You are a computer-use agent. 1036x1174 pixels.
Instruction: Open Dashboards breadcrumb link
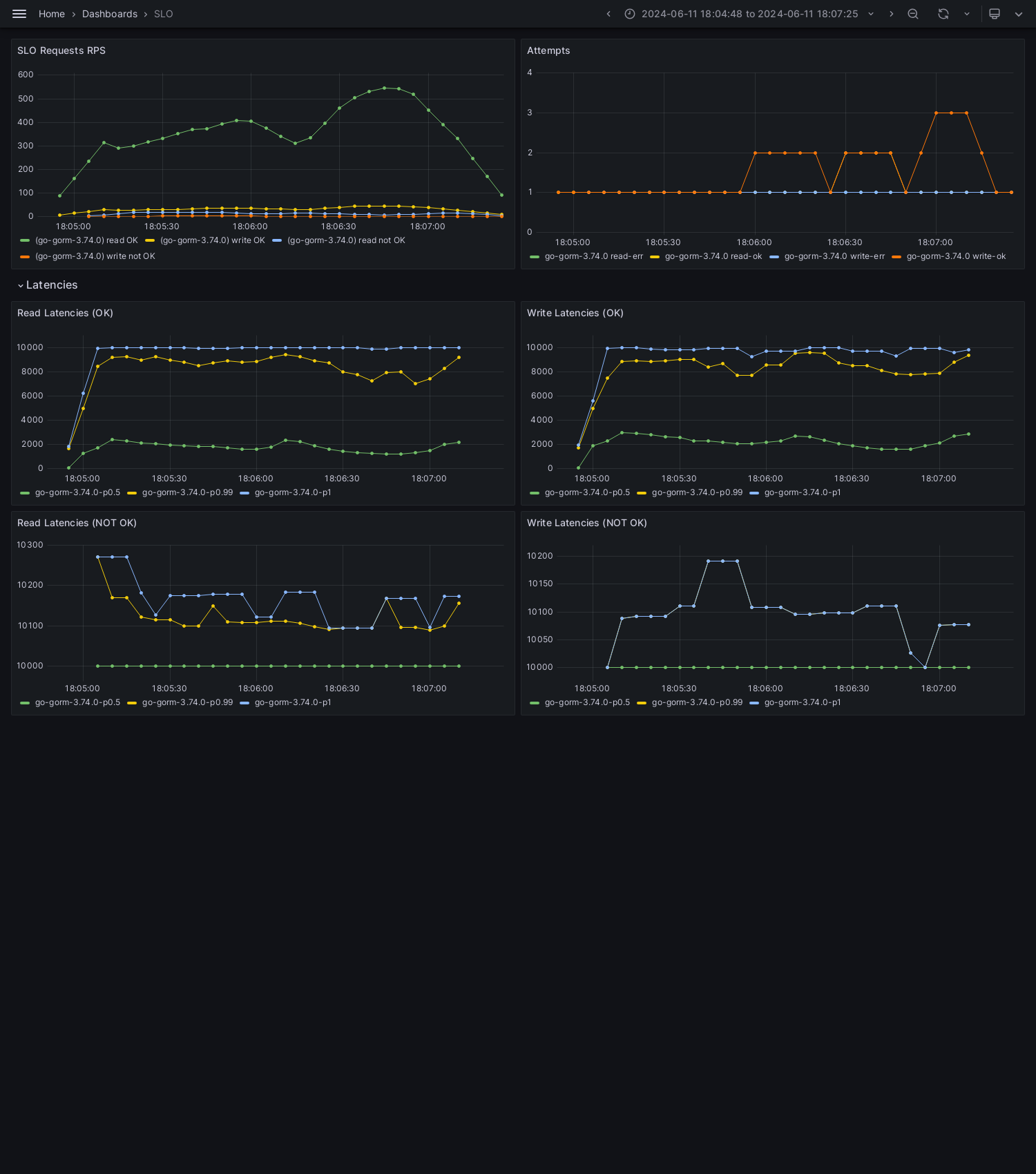110,14
